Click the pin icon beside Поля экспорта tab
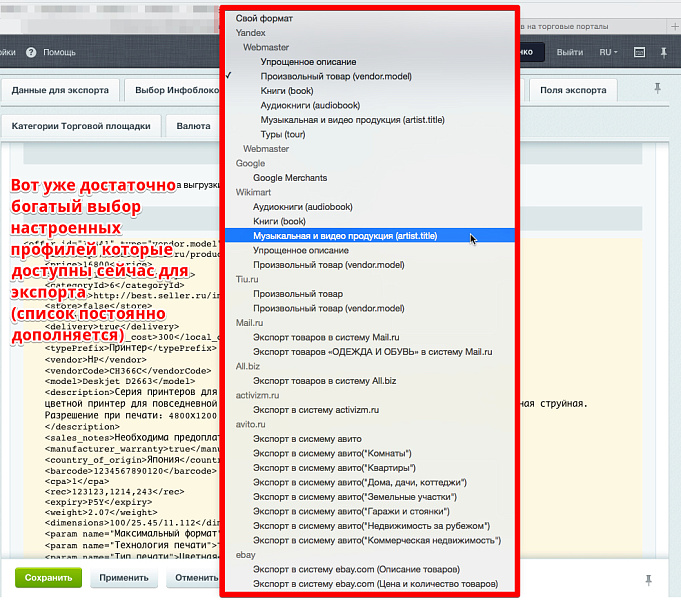Image resolution: width=681 pixels, height=600 pixels. pyautogui.click(x=657, y=89)
